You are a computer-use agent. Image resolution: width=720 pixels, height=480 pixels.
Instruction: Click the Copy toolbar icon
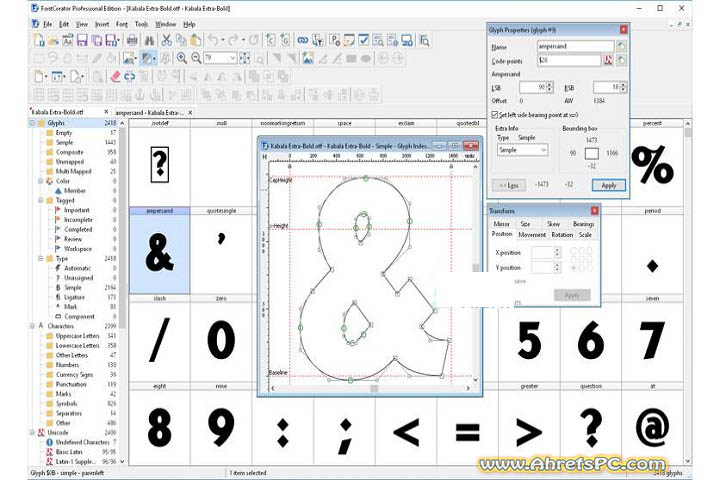pos(181,40)
